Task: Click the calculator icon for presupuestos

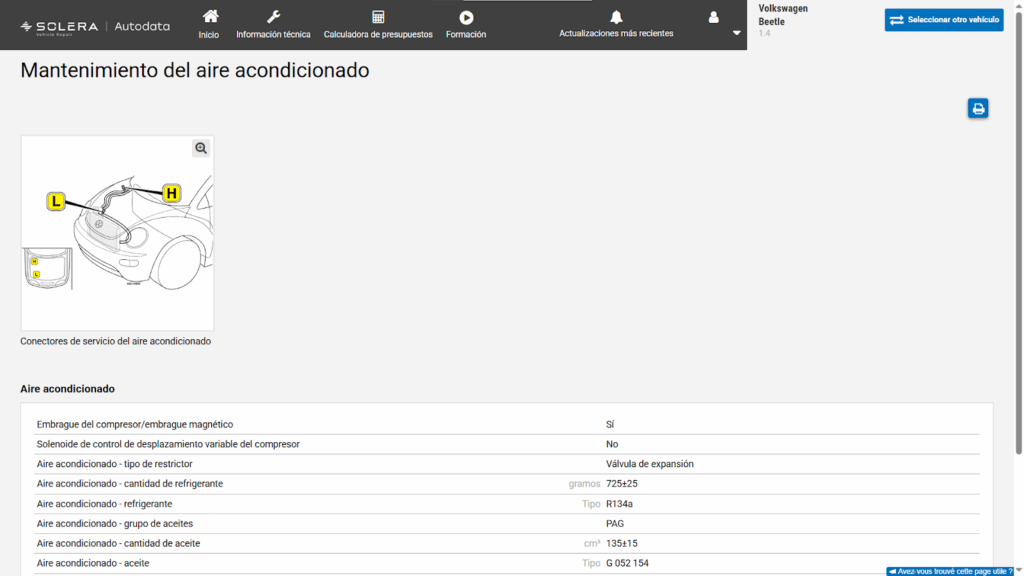Action: [x=378, y=17]
